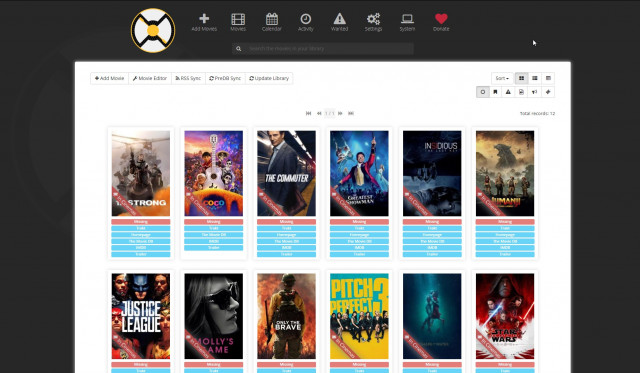Viewport: 640px width, 373px height.
Task: Click Missing label under Star Wars
Action: [x=505, y=365]
